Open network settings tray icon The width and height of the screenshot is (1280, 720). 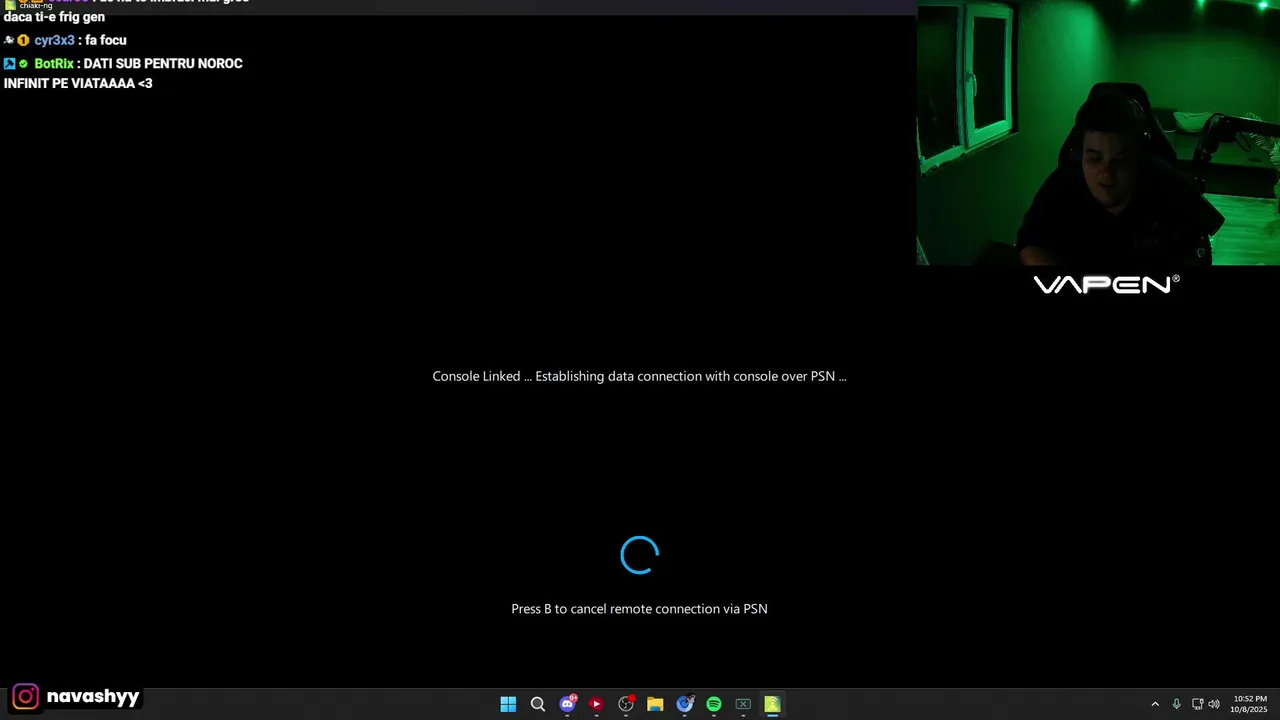pos(1197,704)
